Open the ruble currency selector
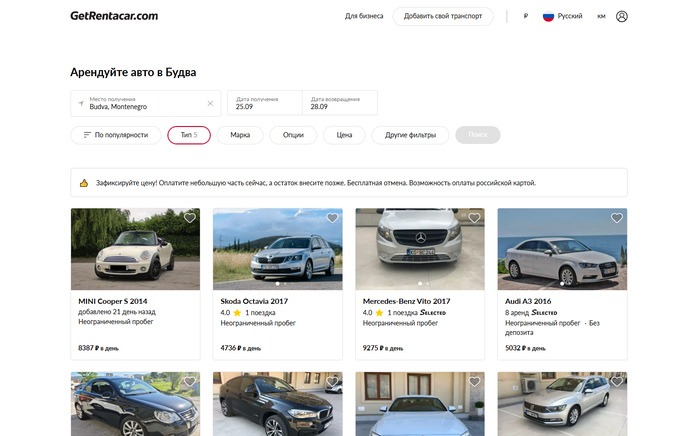This screenshot has width=700, height=436. [x=524, y=16]
